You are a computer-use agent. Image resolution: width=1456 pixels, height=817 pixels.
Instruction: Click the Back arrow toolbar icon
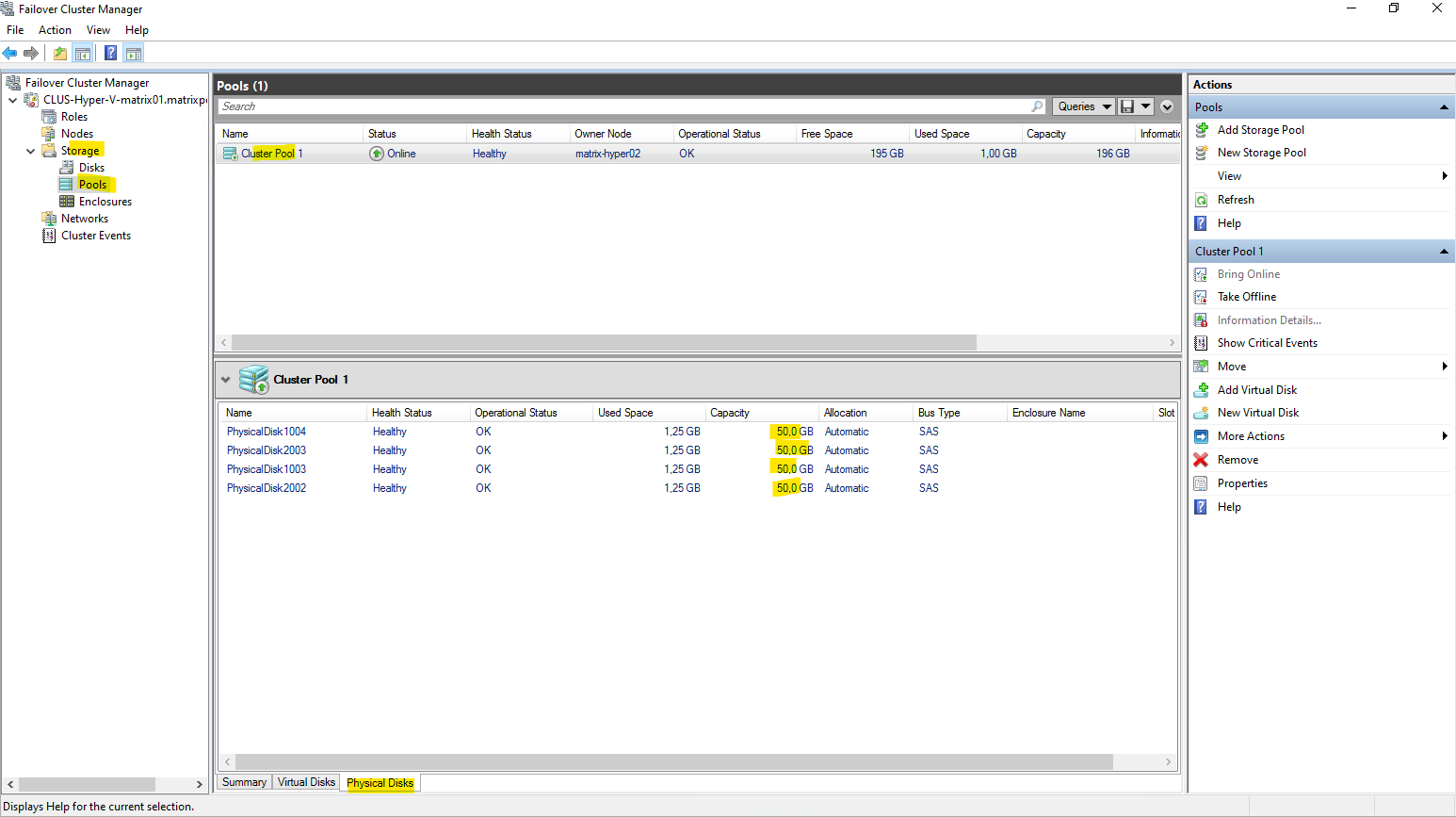[10, 54]
